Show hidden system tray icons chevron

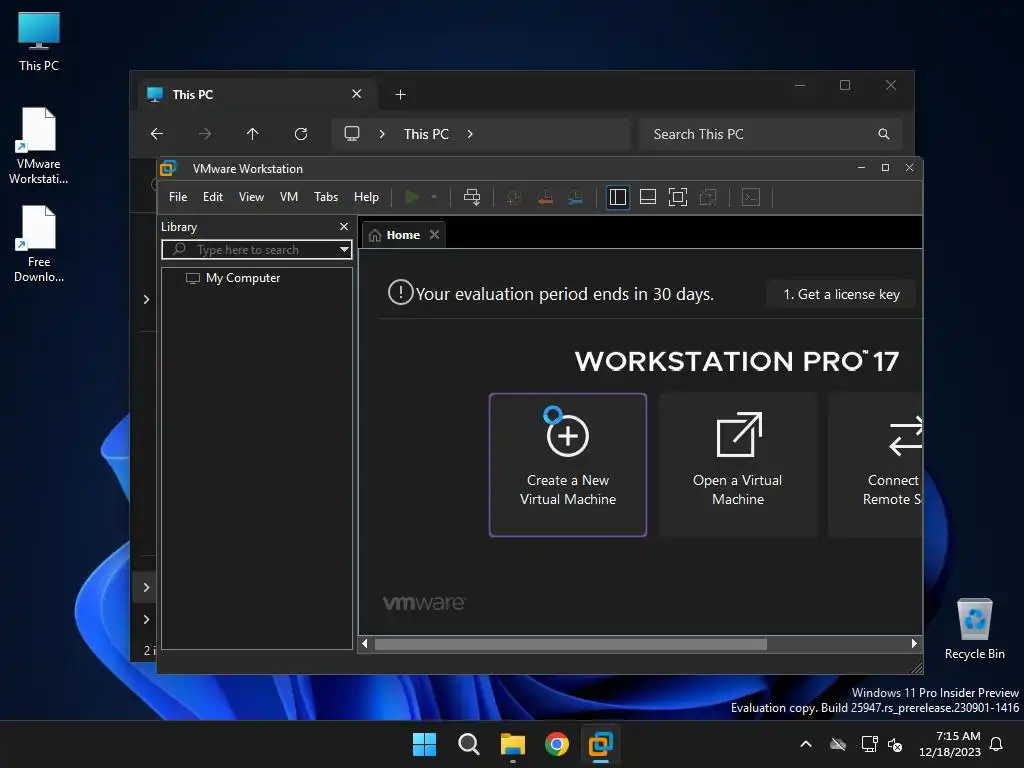[x=807, y=744]
